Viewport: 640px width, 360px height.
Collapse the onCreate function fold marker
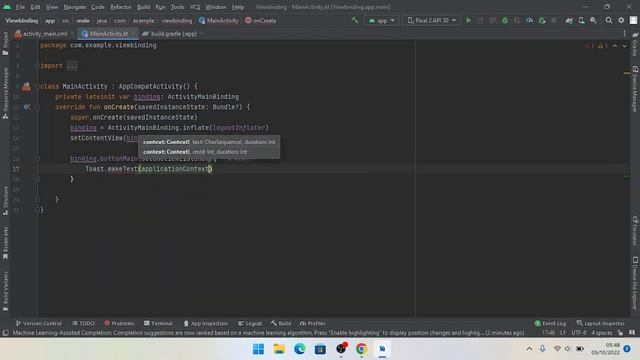pyautogui.click(x=37, y=107)
